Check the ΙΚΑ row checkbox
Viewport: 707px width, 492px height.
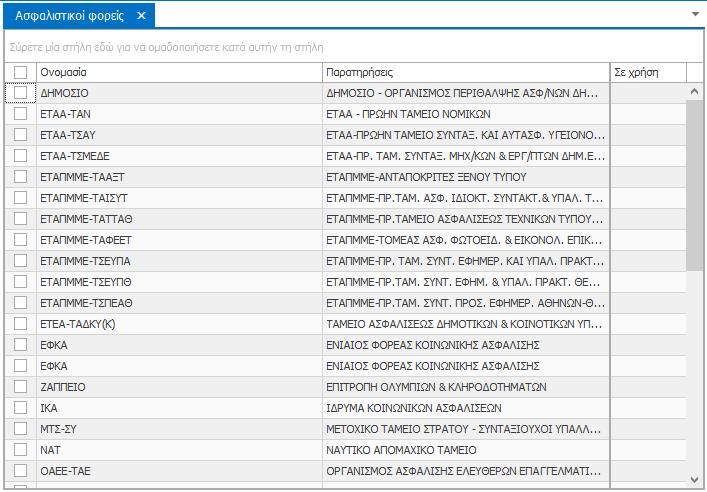click(x=20, y=408)
